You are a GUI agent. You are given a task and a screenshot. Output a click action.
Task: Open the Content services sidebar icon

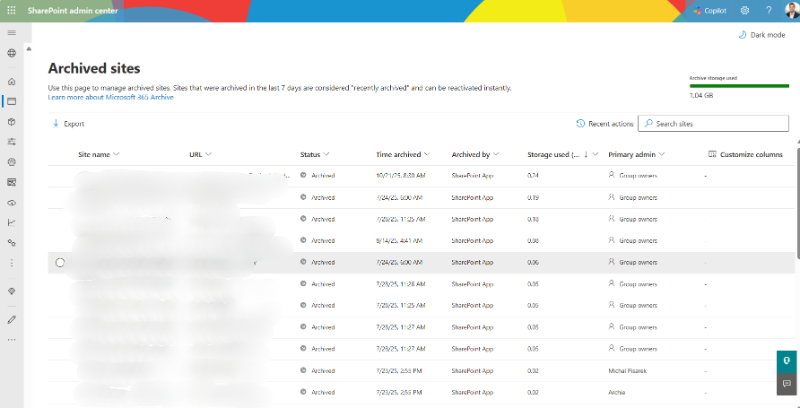[11, 182]
